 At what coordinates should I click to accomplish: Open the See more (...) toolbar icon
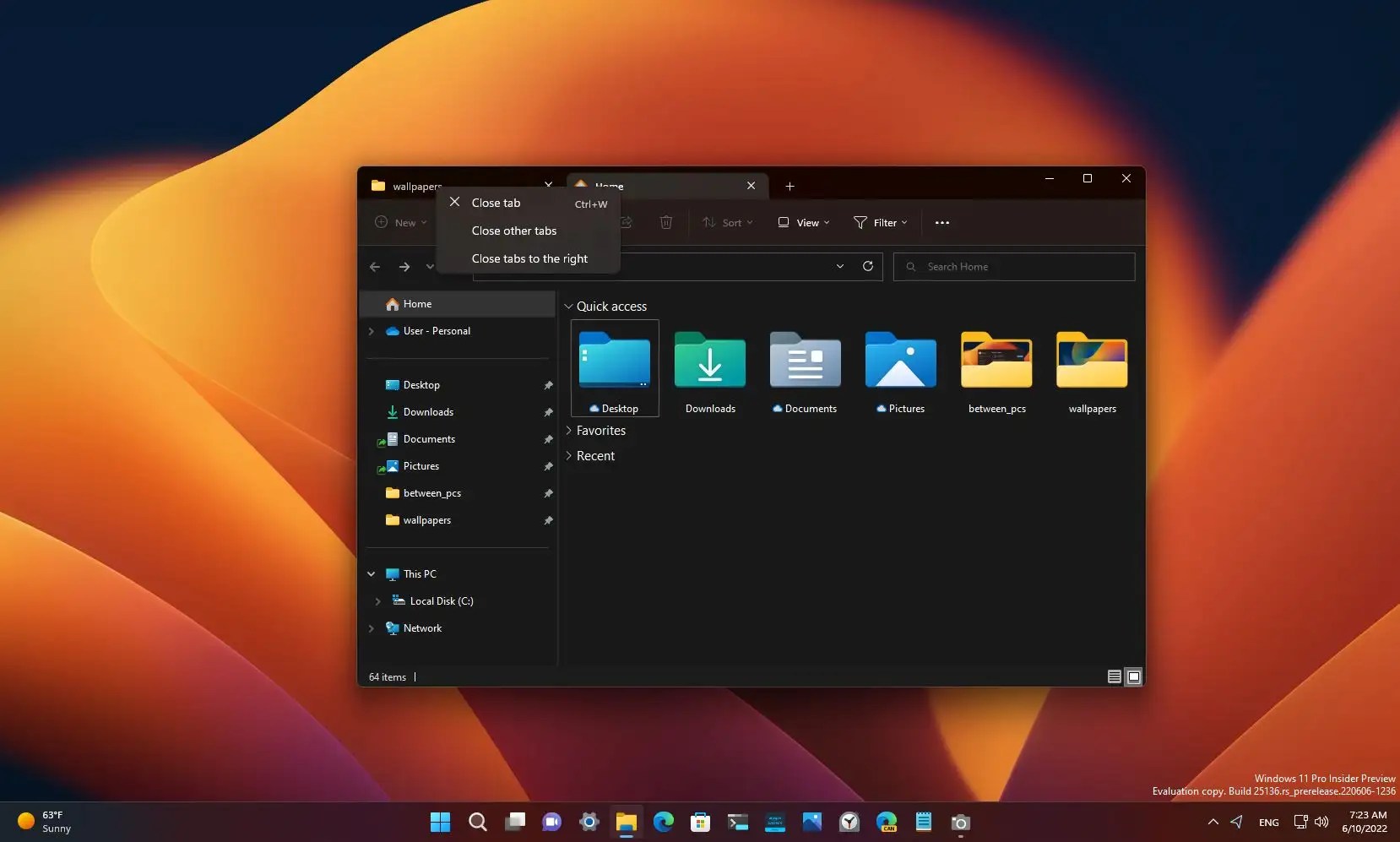click(x=941, y=222)
